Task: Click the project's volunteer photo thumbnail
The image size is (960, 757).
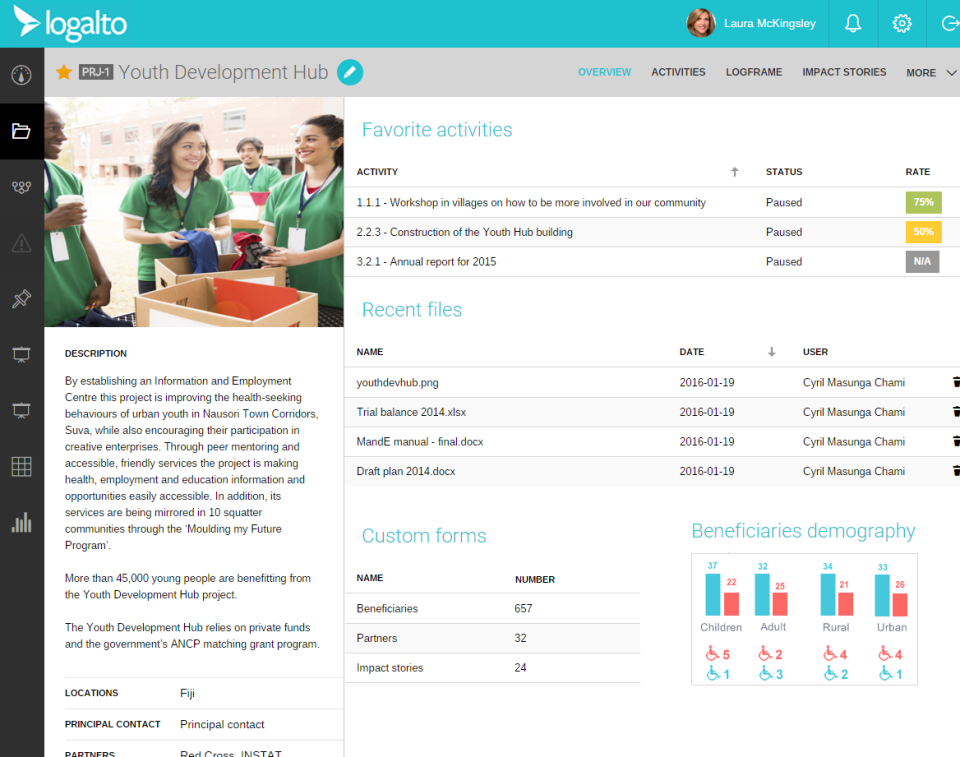Action: [x=195, y=211]
